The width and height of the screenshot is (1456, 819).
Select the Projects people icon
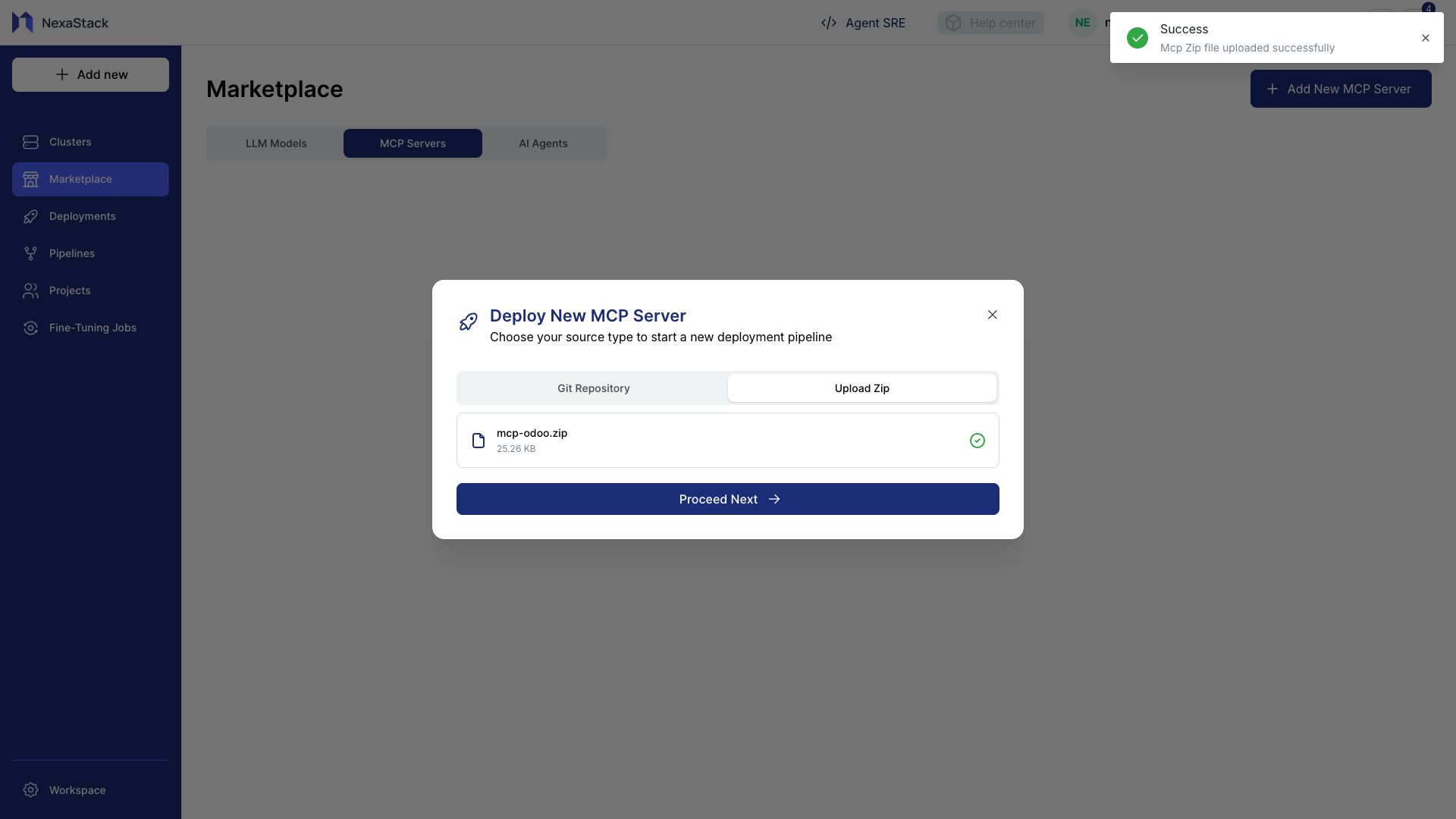point(30,290)
